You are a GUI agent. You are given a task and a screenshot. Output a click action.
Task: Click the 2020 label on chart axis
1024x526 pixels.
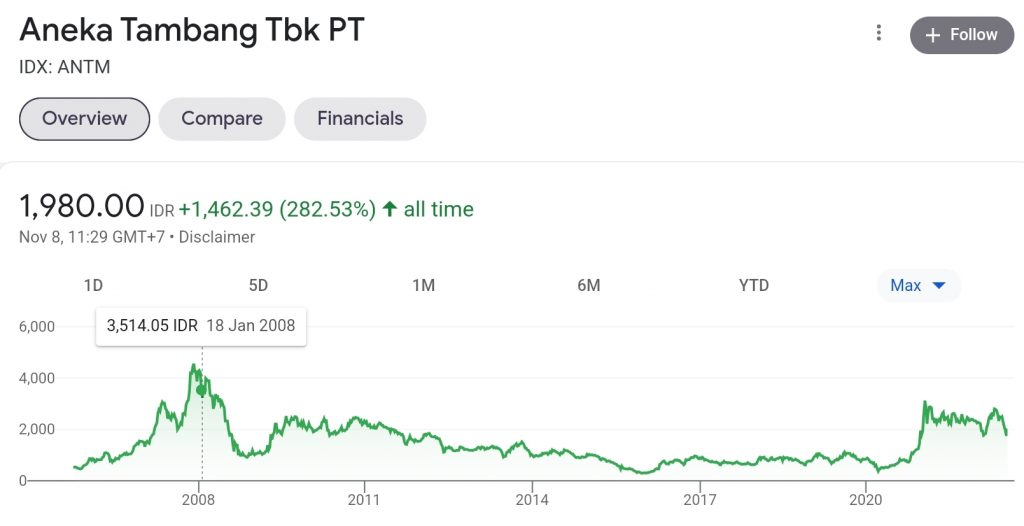[866, 499]
